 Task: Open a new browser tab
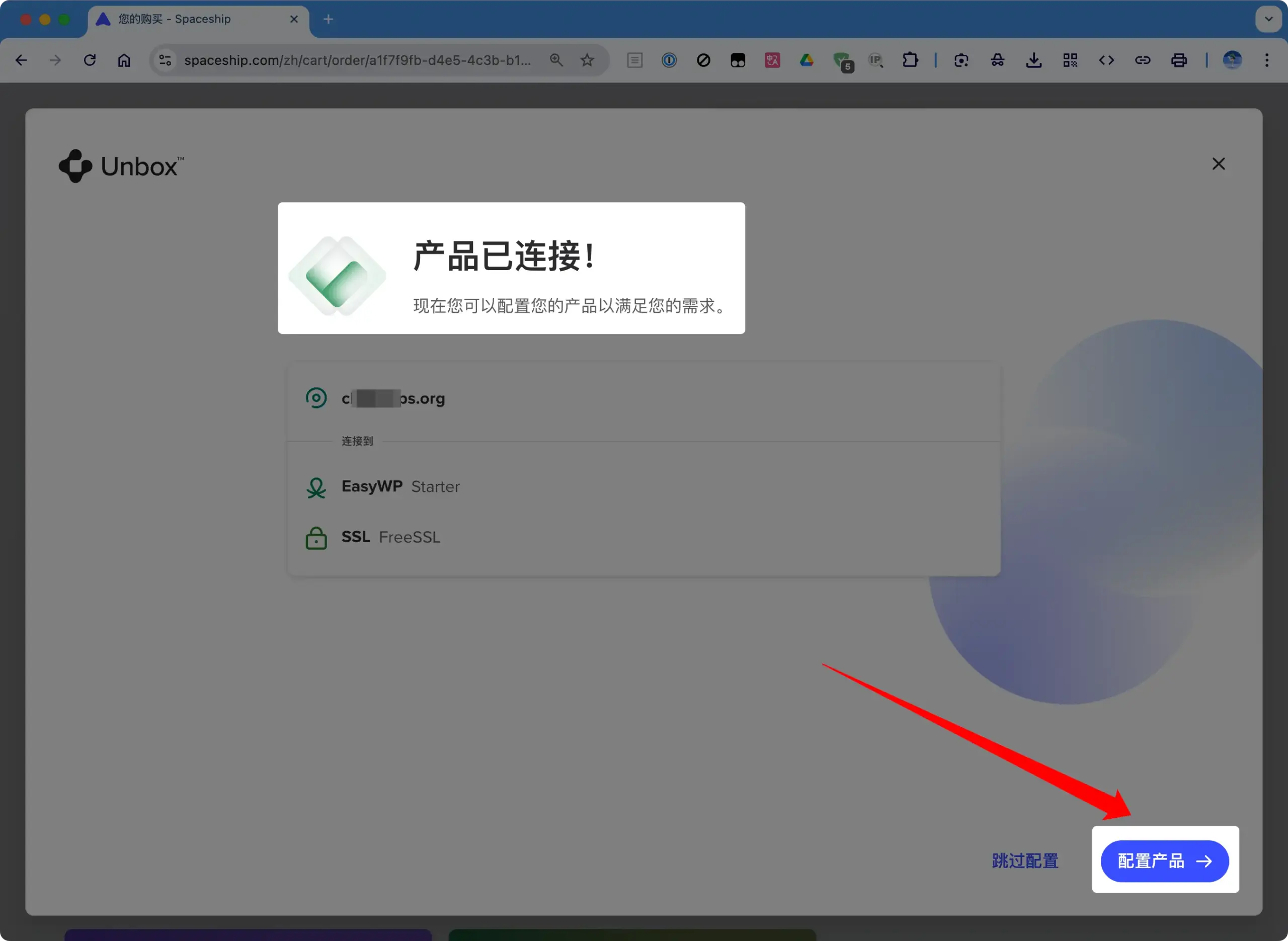tap(328, 20)
